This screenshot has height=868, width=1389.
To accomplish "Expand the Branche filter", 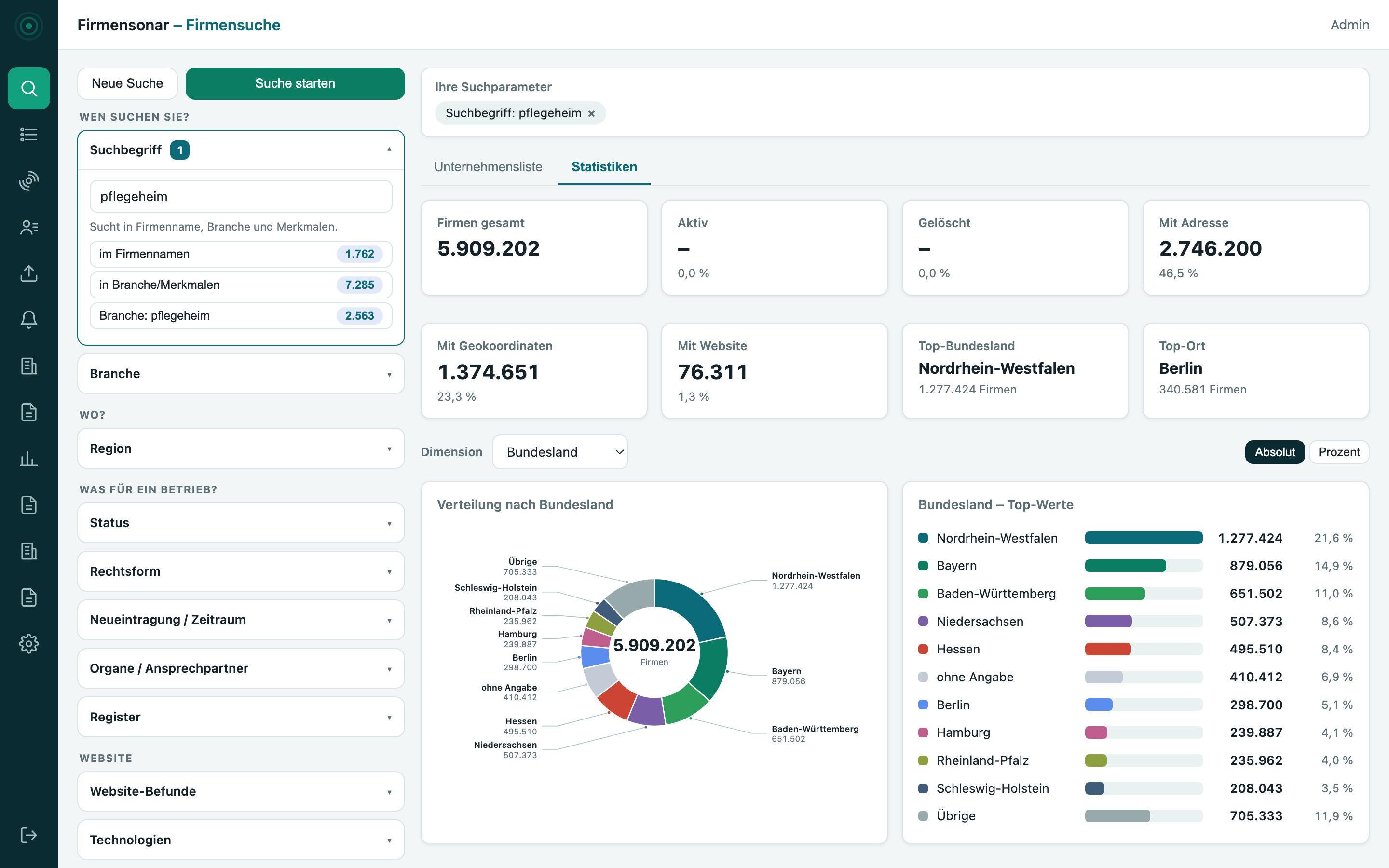I will [241, 374].
